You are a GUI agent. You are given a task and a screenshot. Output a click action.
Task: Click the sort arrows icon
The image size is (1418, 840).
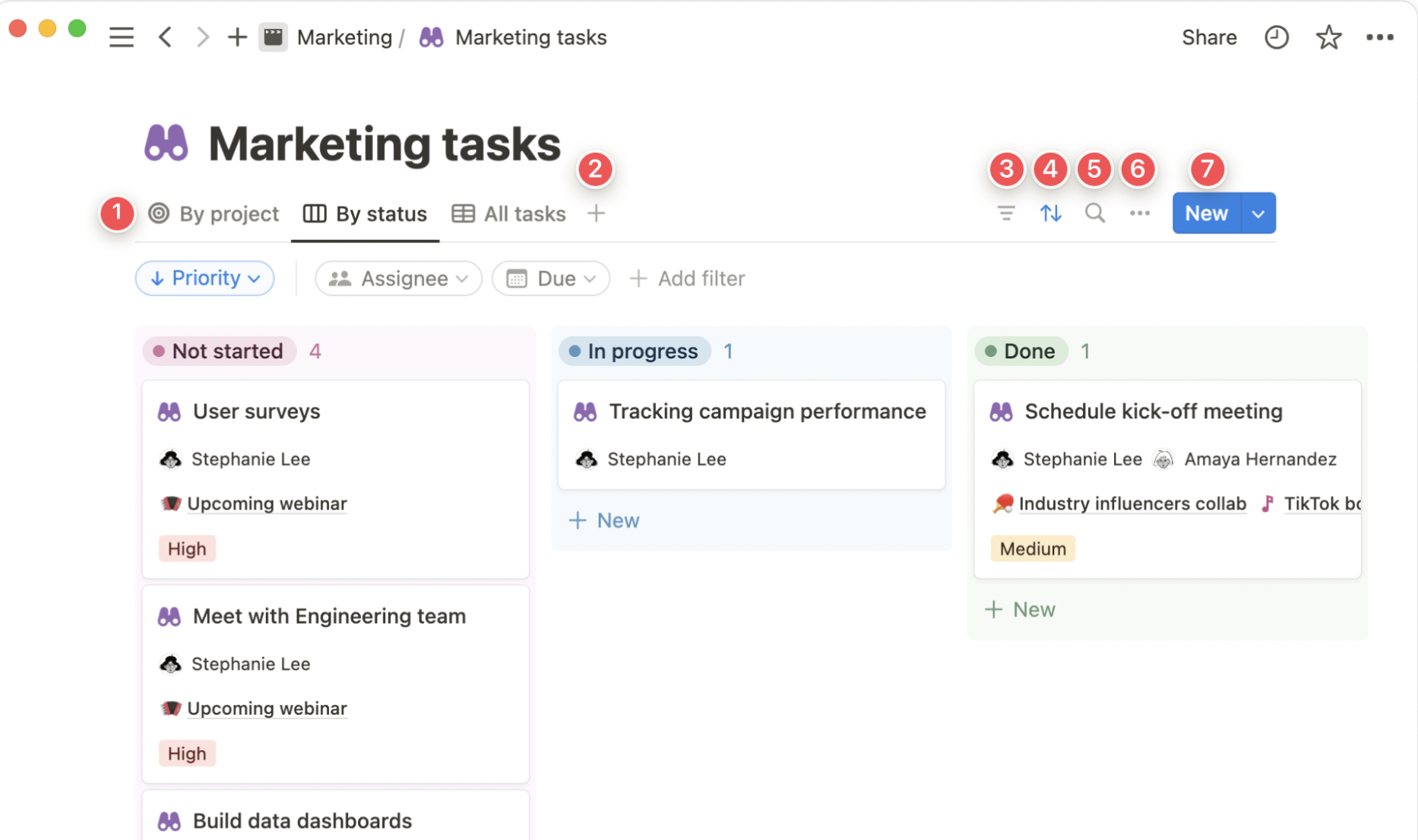tap(1050, 213)
